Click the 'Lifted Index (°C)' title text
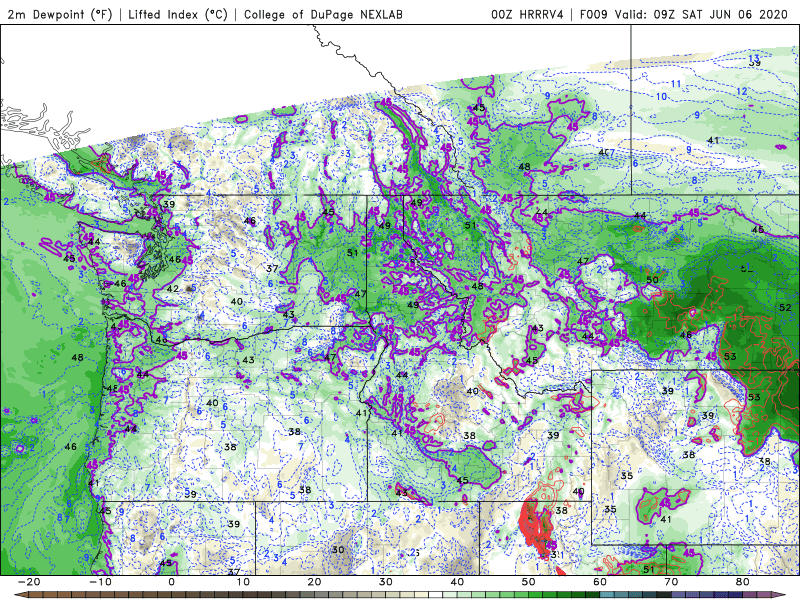800x600 pixels. [178, 14]
